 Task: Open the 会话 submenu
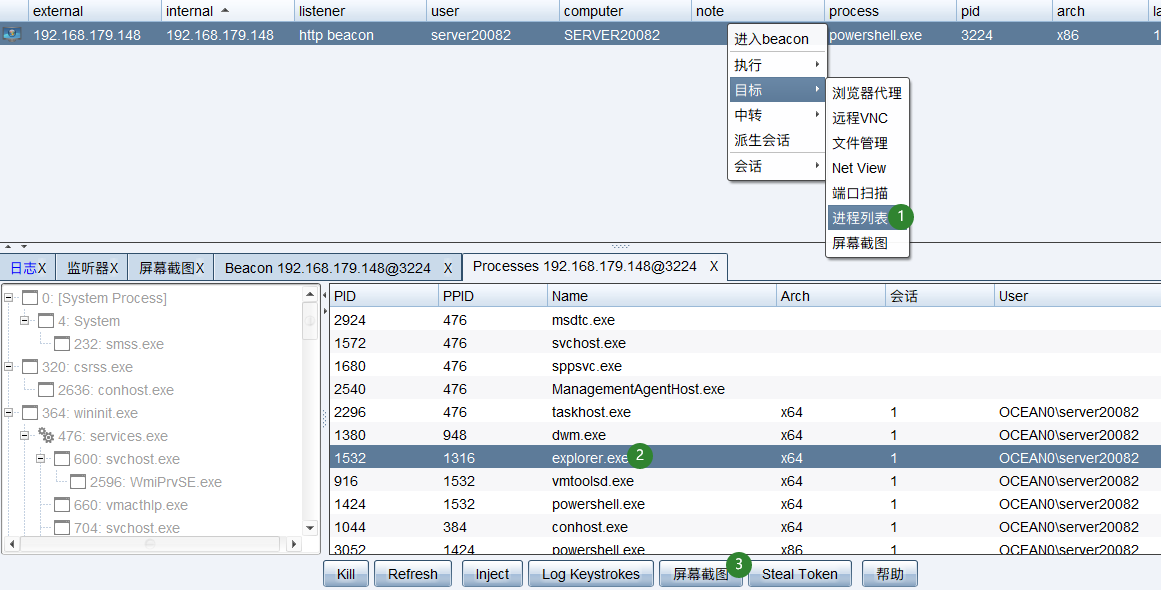[x=777, y=166]
